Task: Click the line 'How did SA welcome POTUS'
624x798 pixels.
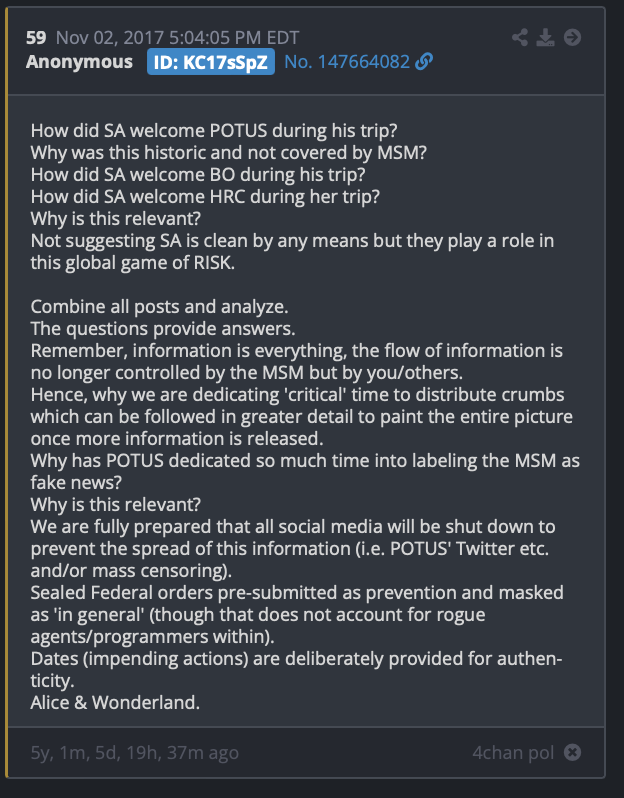Action: click(x=214, y=131)
